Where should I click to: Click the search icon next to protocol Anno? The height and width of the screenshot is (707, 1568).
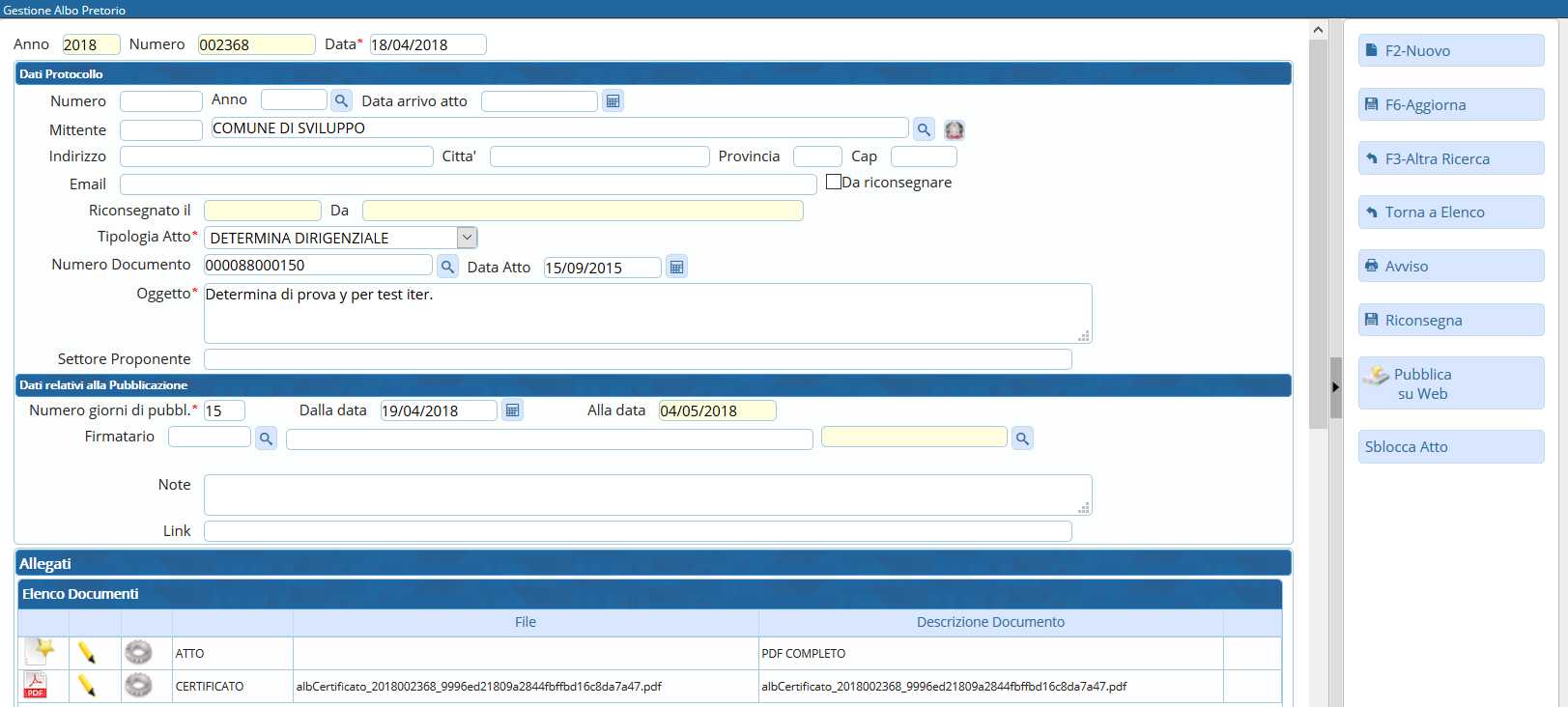click(x=341, y=100)
